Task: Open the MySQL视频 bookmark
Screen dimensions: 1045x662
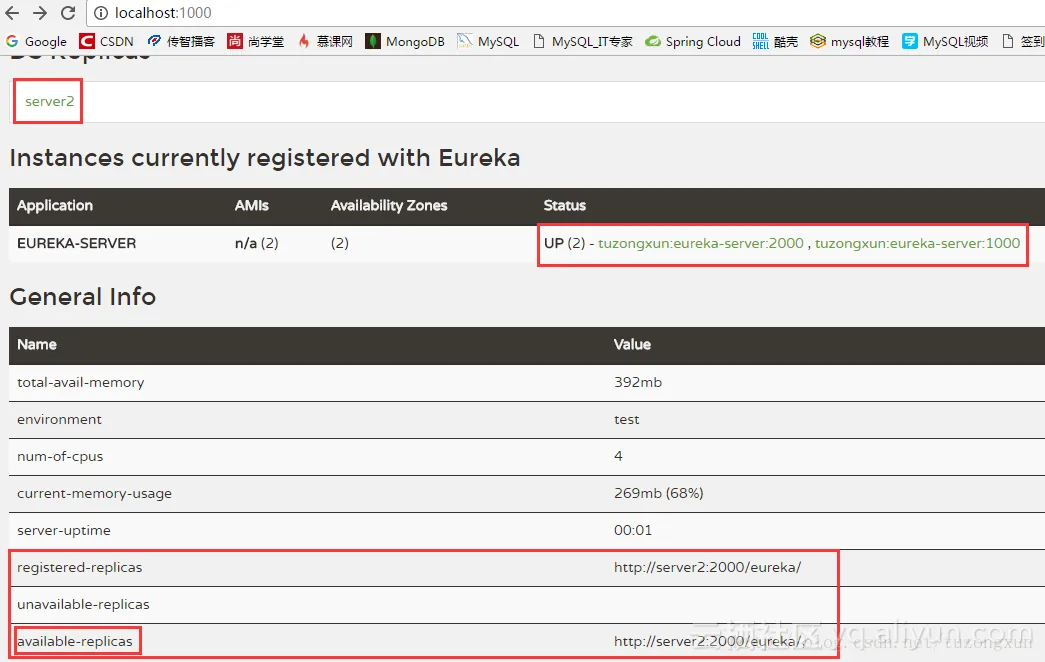Action: point(945,42)
